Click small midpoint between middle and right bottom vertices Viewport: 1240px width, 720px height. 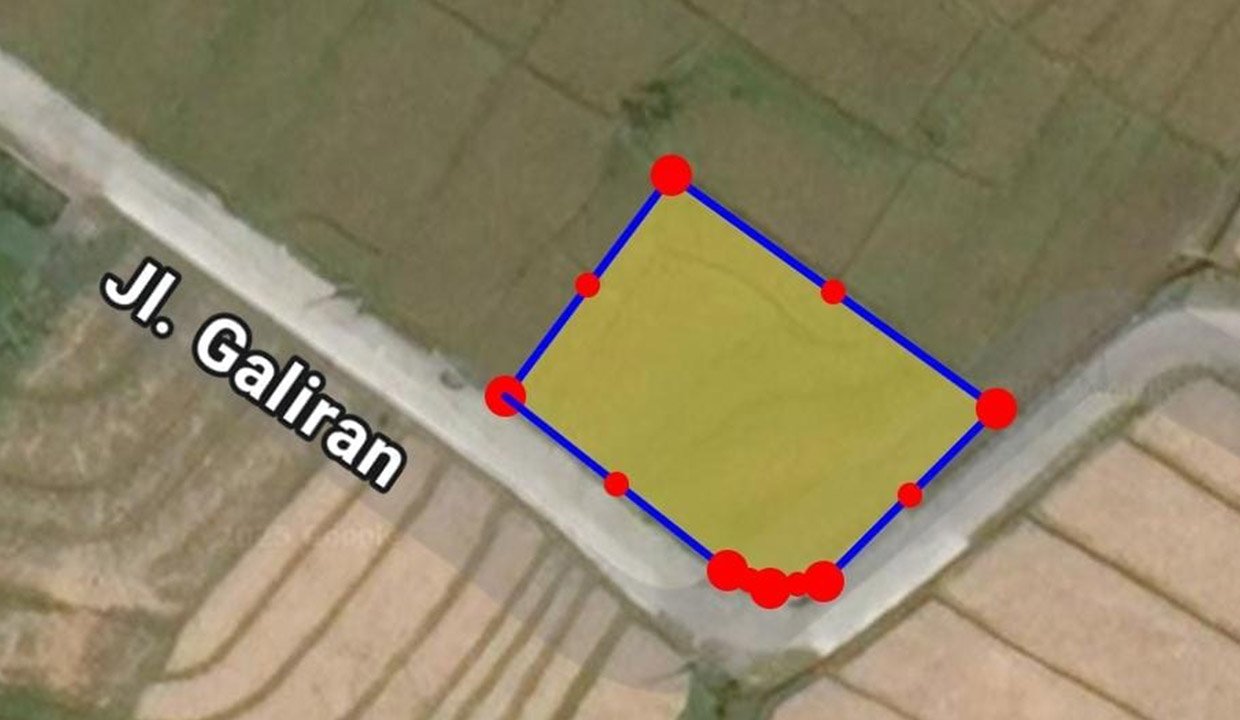[797, 584]
